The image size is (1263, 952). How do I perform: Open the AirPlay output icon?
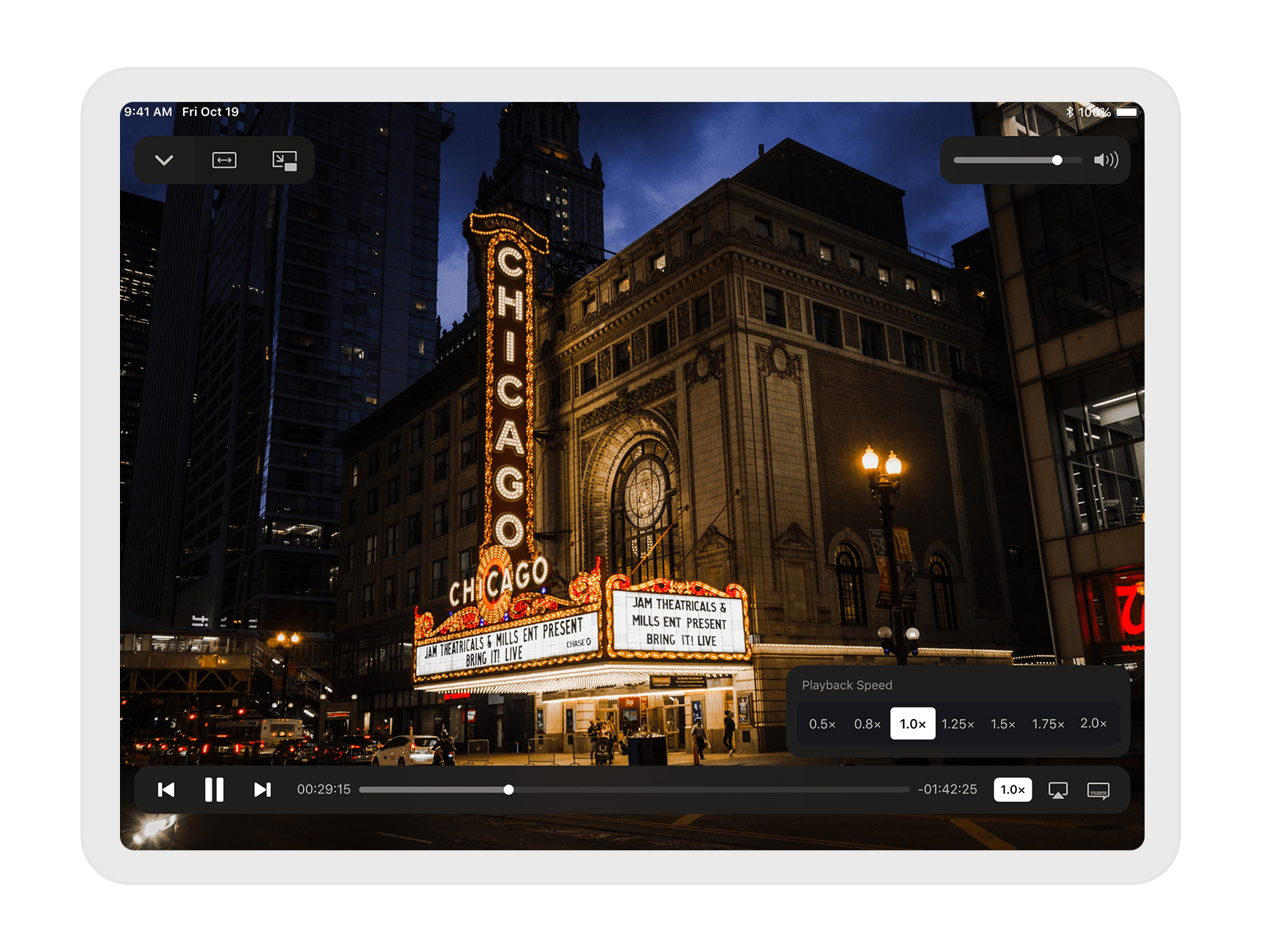1058,790
